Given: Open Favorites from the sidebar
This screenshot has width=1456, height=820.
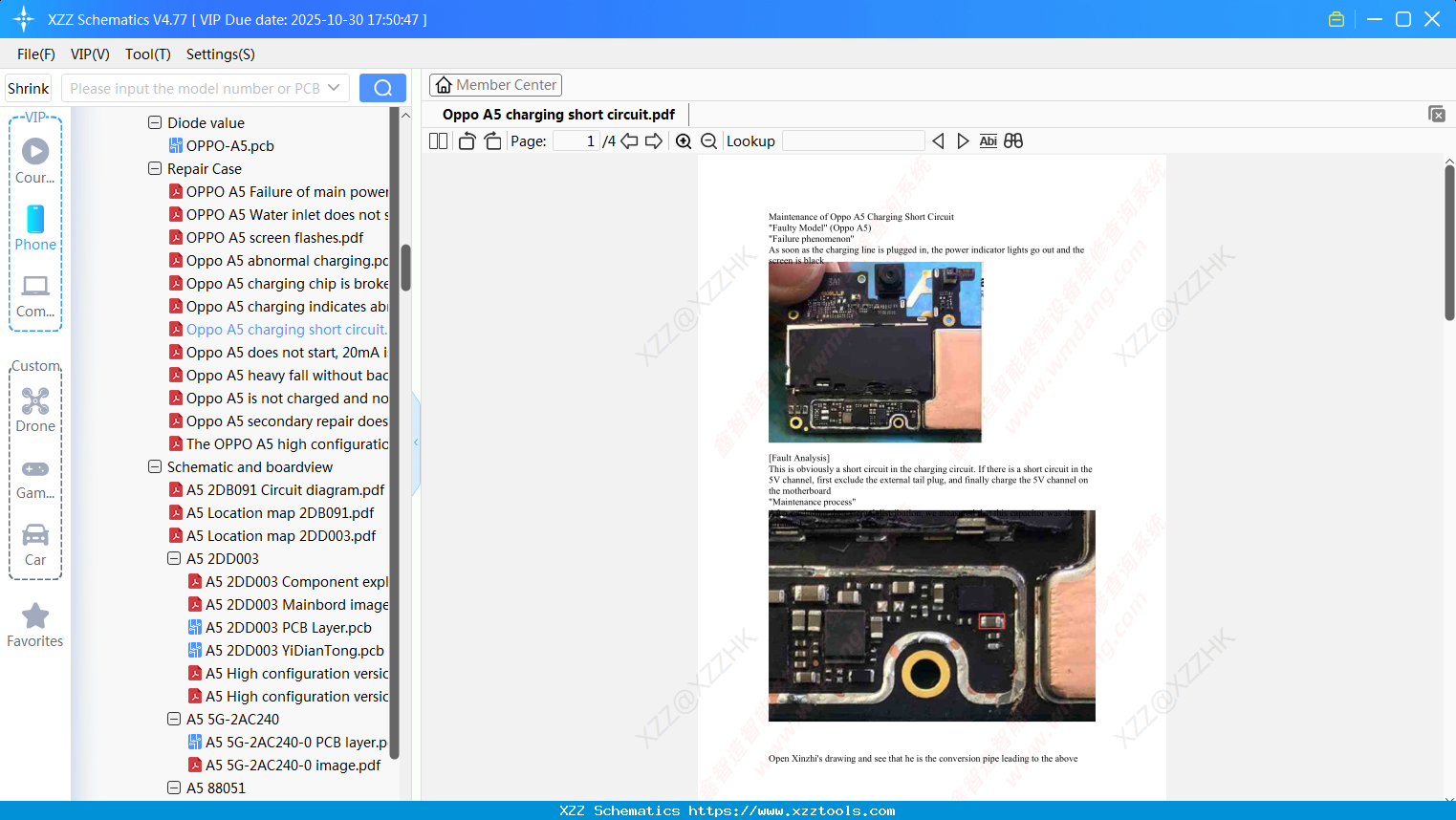Looking at the screenshot, I should click(35, 626).
